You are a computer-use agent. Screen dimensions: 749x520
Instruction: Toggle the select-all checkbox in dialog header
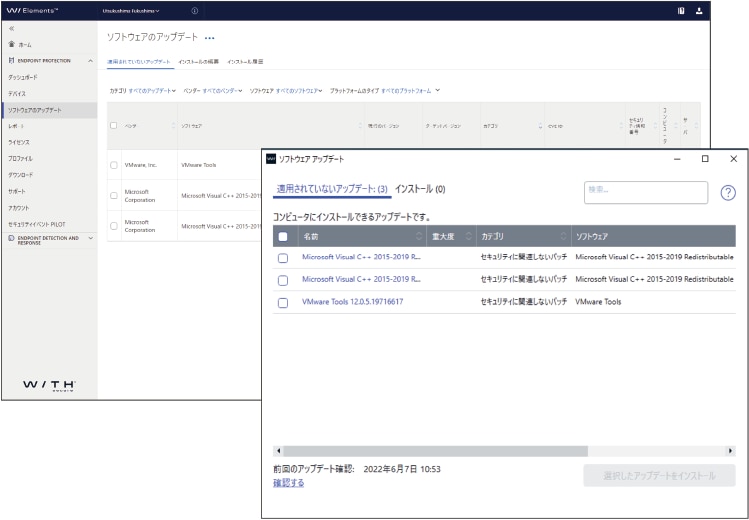(283, 237)
